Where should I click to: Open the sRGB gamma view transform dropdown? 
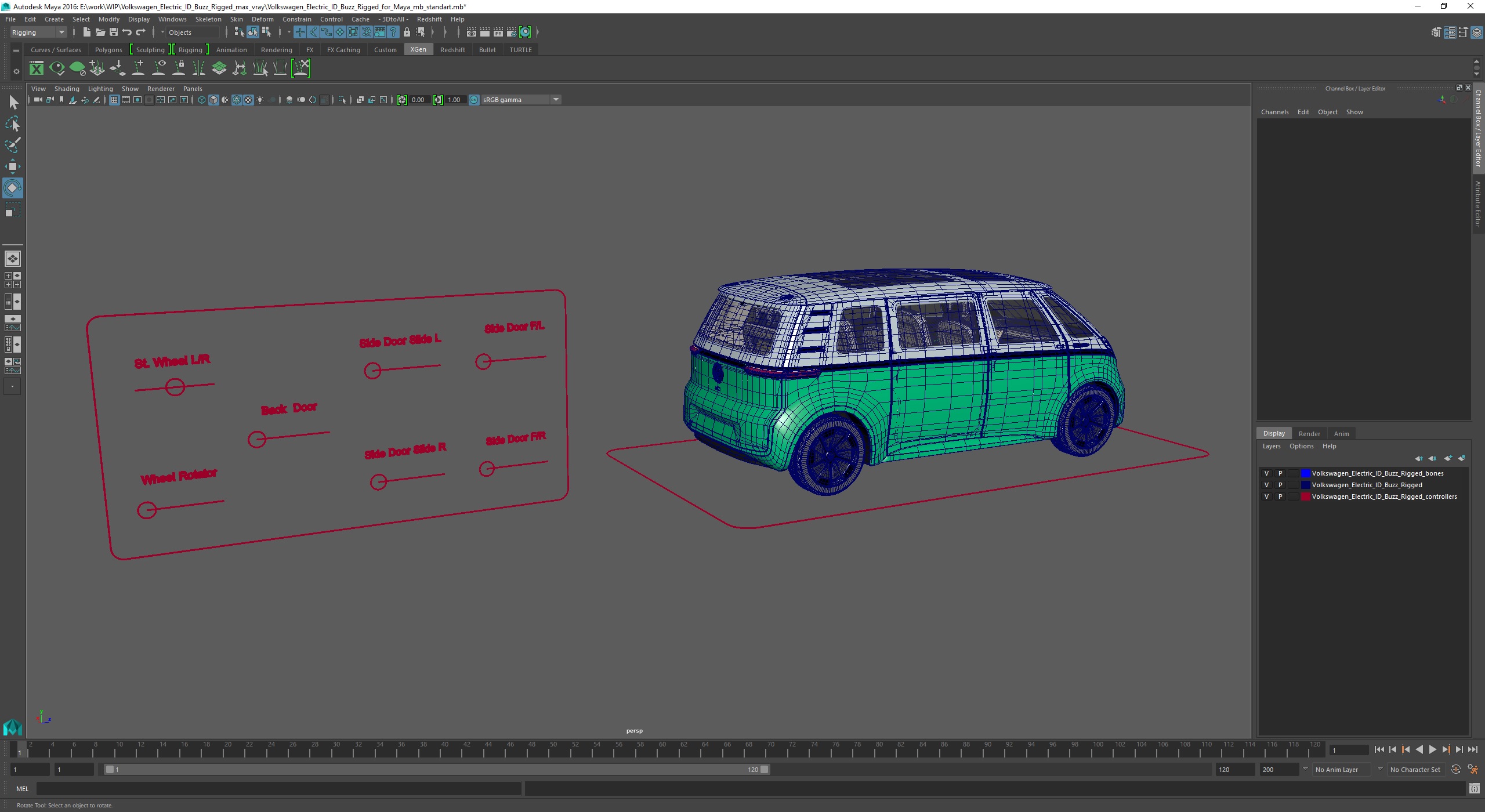coord(520,100)
